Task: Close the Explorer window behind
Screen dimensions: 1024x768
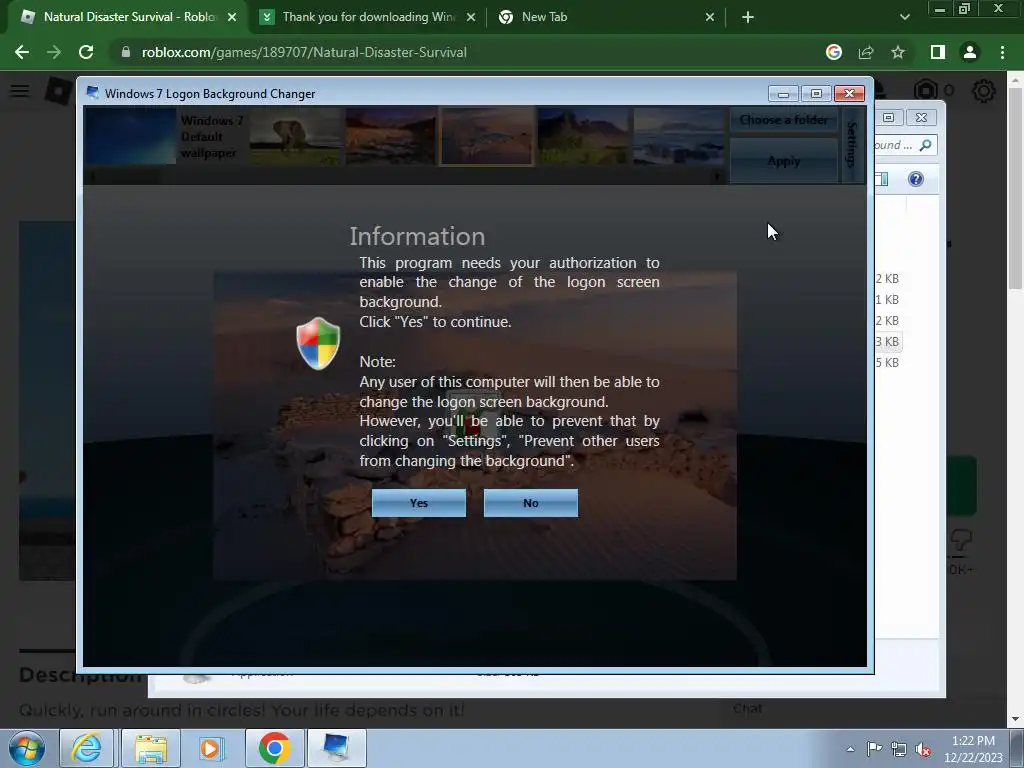Action: (x=921, y=118)
